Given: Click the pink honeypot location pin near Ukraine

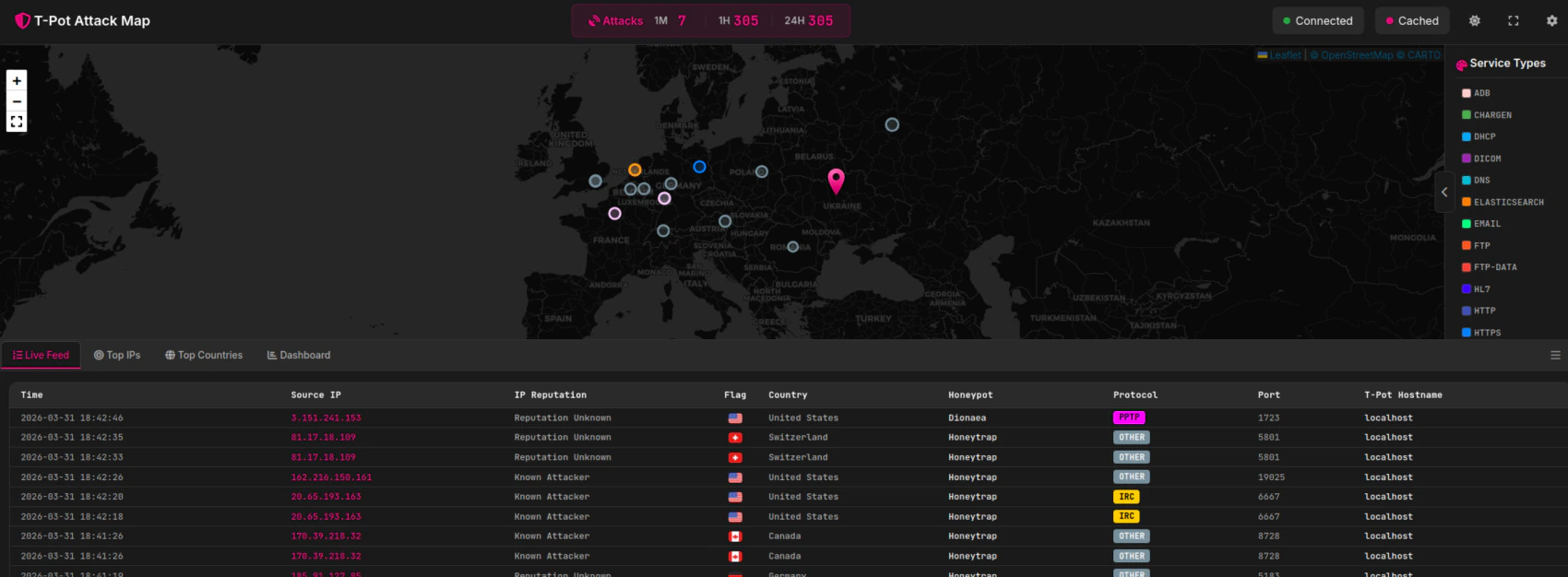Looking at the screenshot, I should [x=837, y=181].
